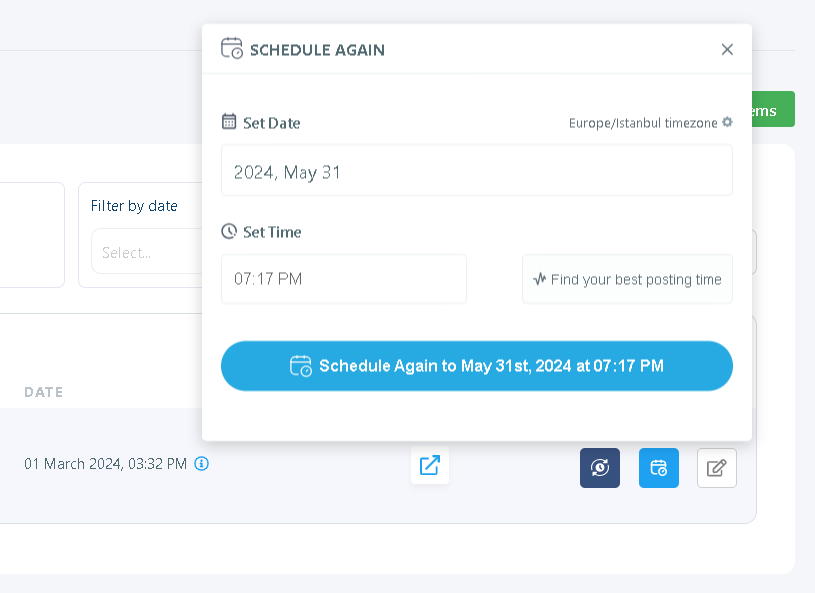Open timezone settings with the gear icon
Image resolution: width=815 pixels, height=593 pixels.
(727, 122)
